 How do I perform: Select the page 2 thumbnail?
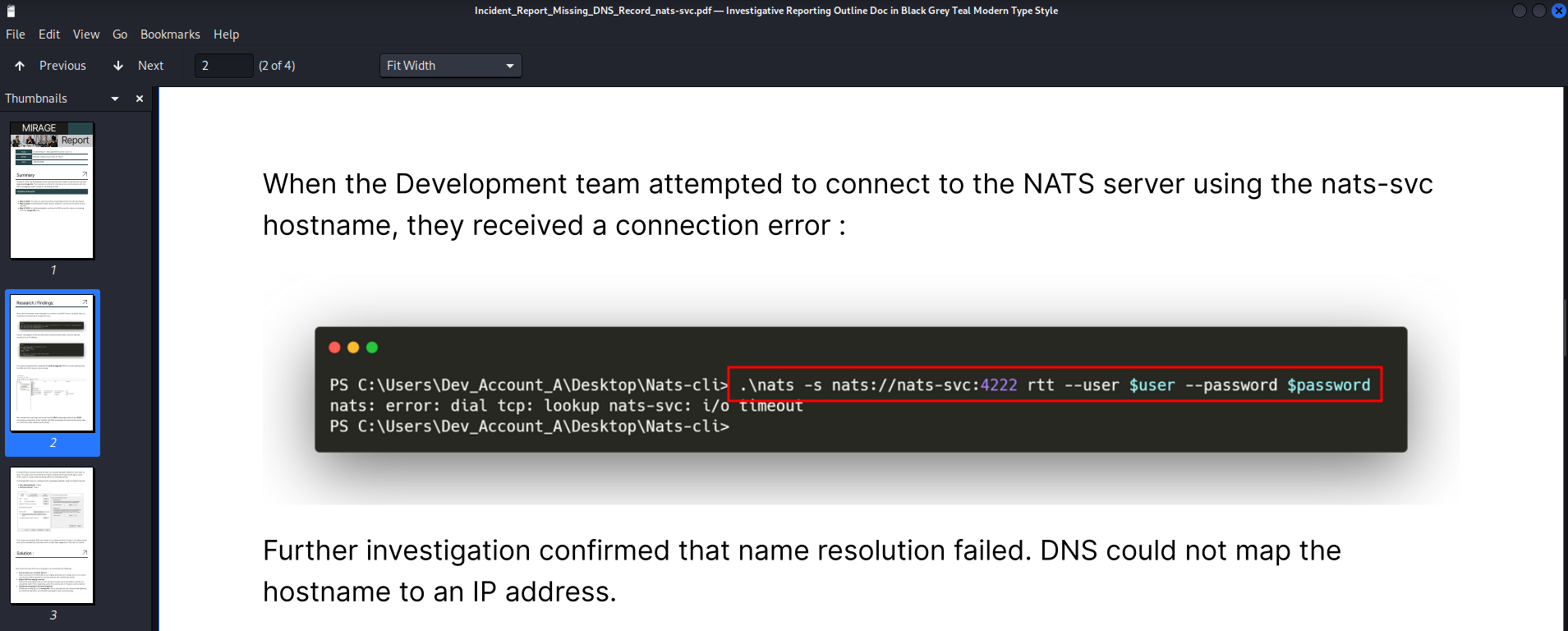[53, 363]
